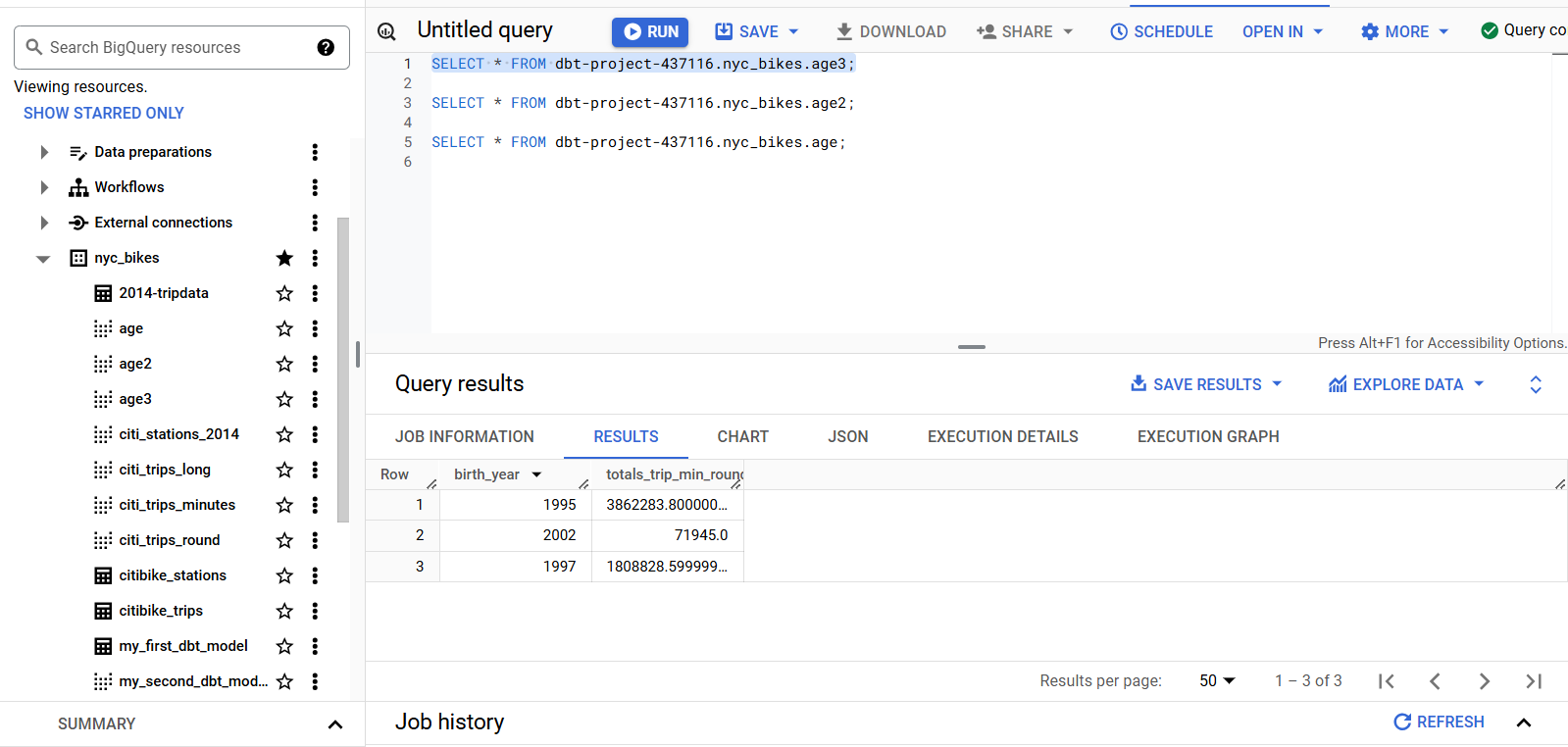Click the Workflows hierarchy icon
This screenshot has height=747, width=1568.
click(x=78, y=187)
